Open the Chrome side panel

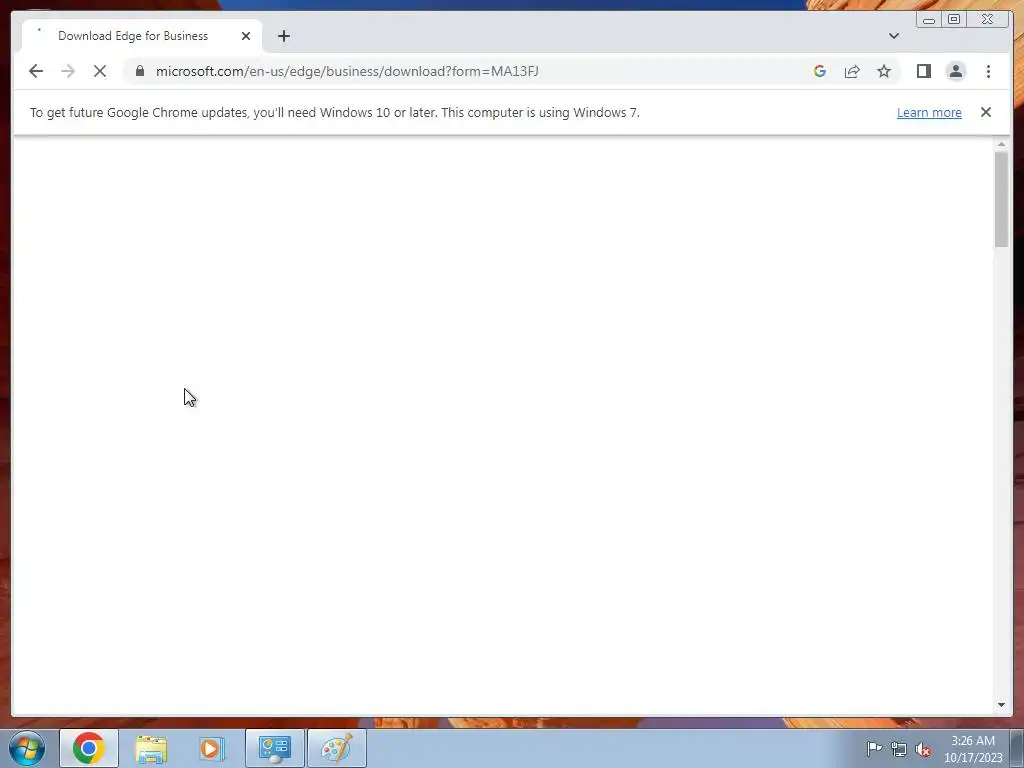(x=923, y=71)
